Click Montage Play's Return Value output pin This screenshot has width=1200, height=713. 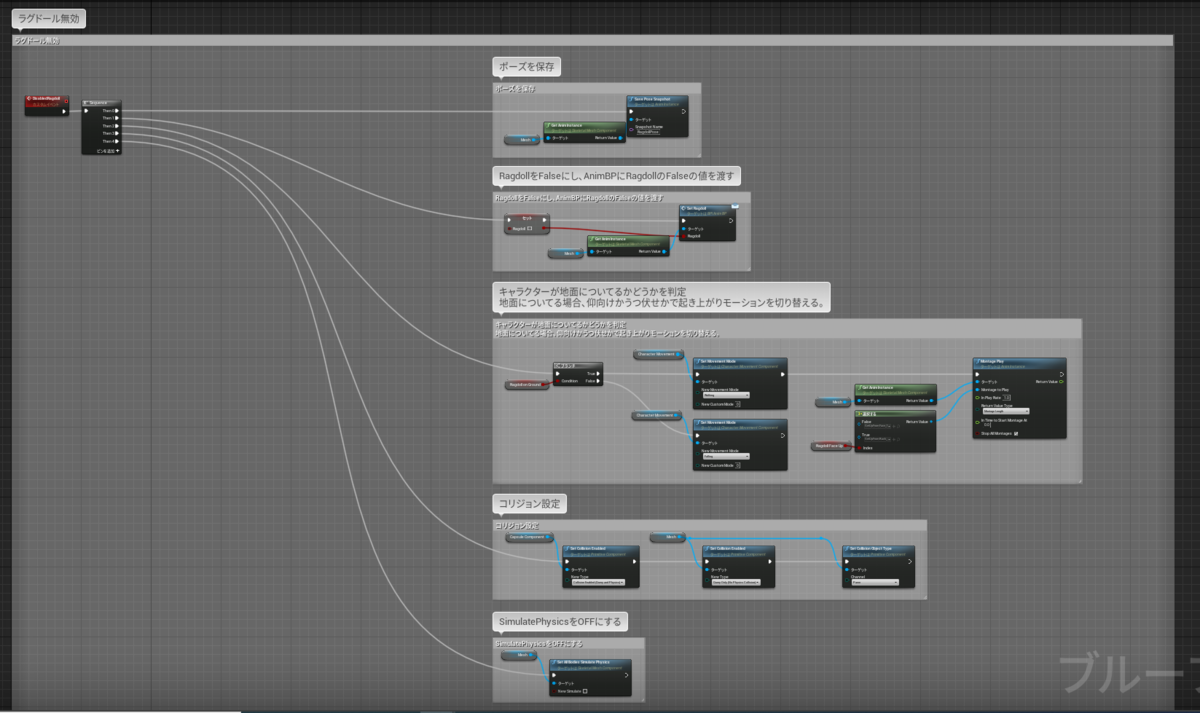(1061, 382)
